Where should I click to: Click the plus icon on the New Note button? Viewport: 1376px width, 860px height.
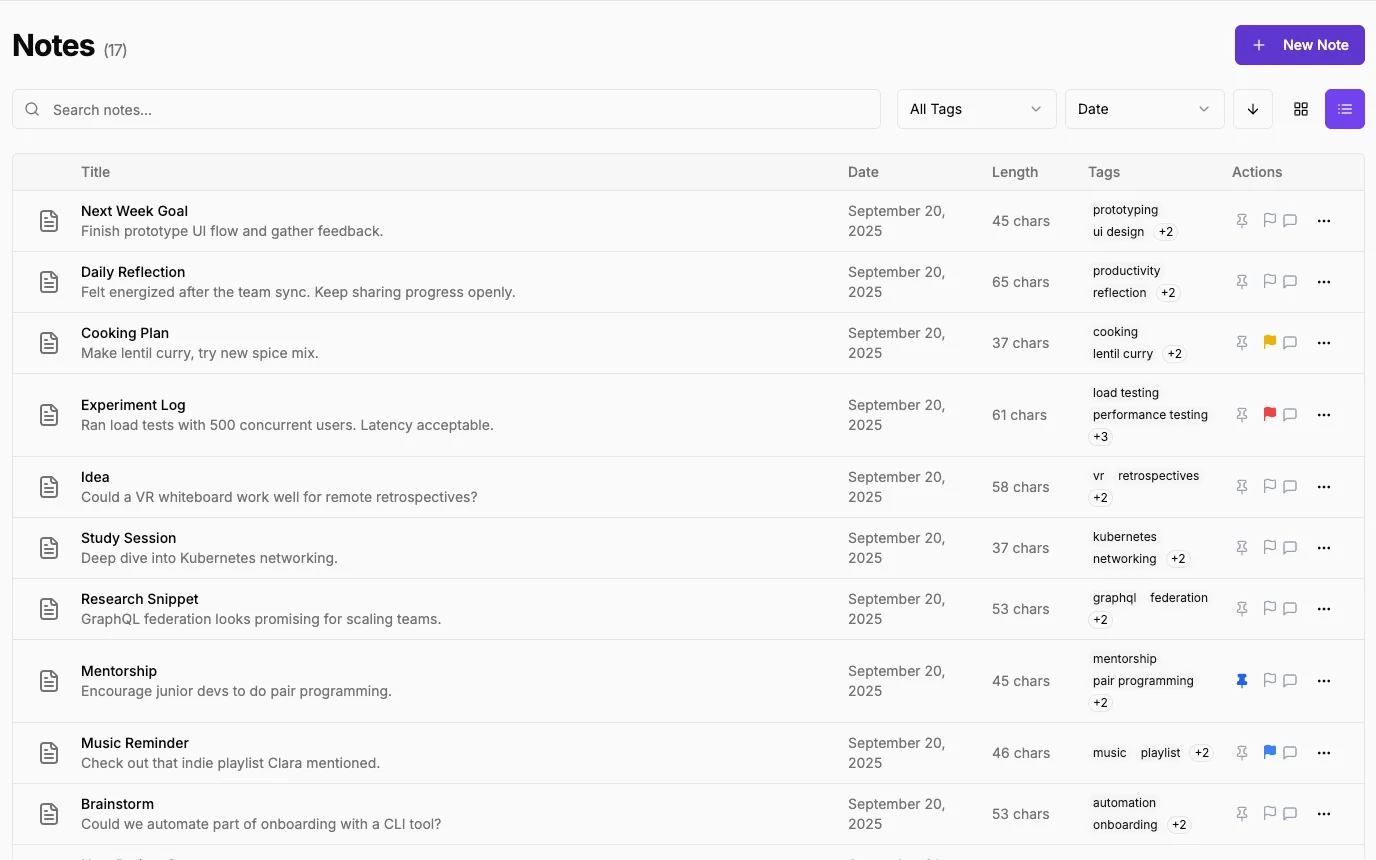tap(1258, 45)
